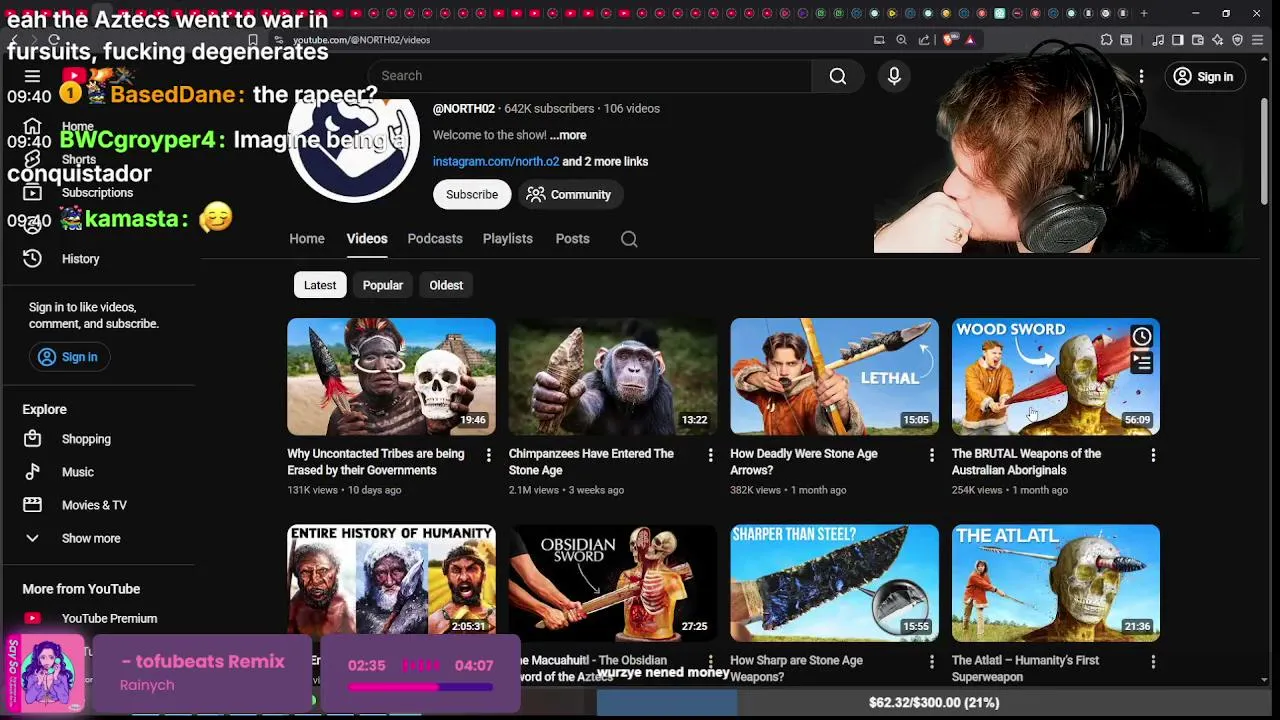Start voice search with microphone icon
This screenshot has height=720, width=1280.
click(x=894, y=76)
